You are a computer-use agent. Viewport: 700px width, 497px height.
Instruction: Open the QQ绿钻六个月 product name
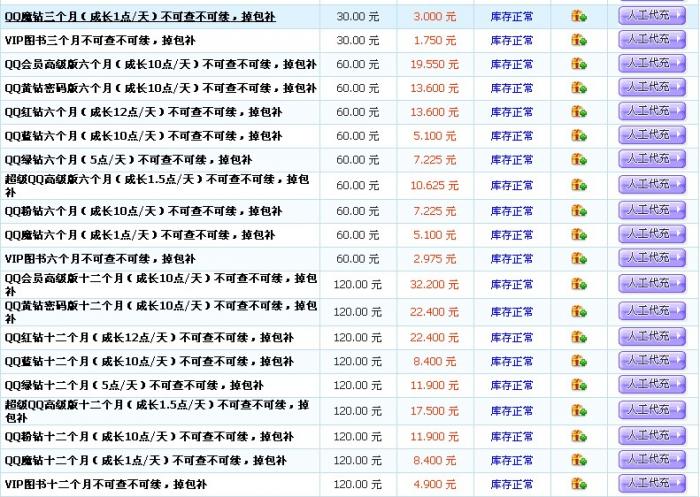point(128,160)
